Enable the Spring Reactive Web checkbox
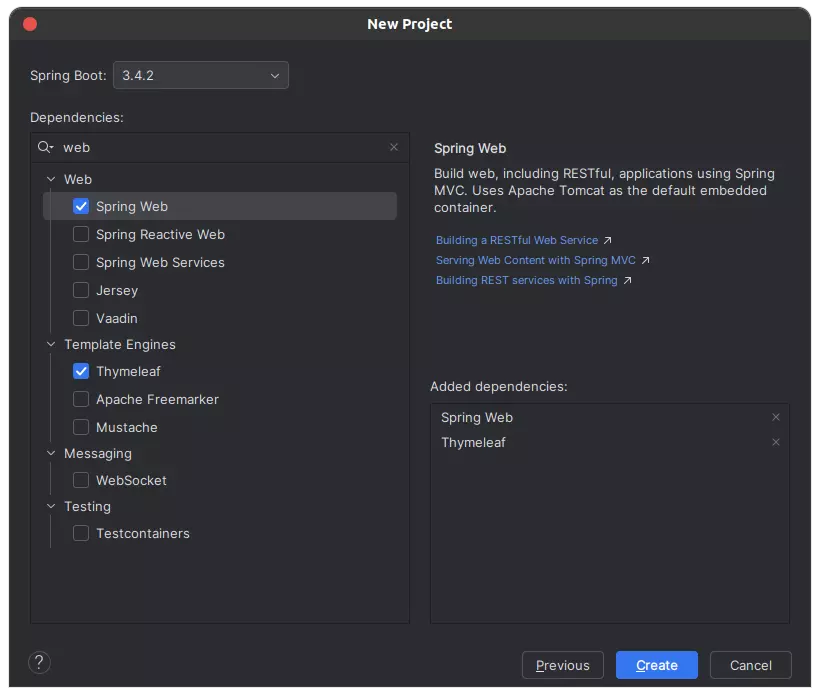 [81, 234]
